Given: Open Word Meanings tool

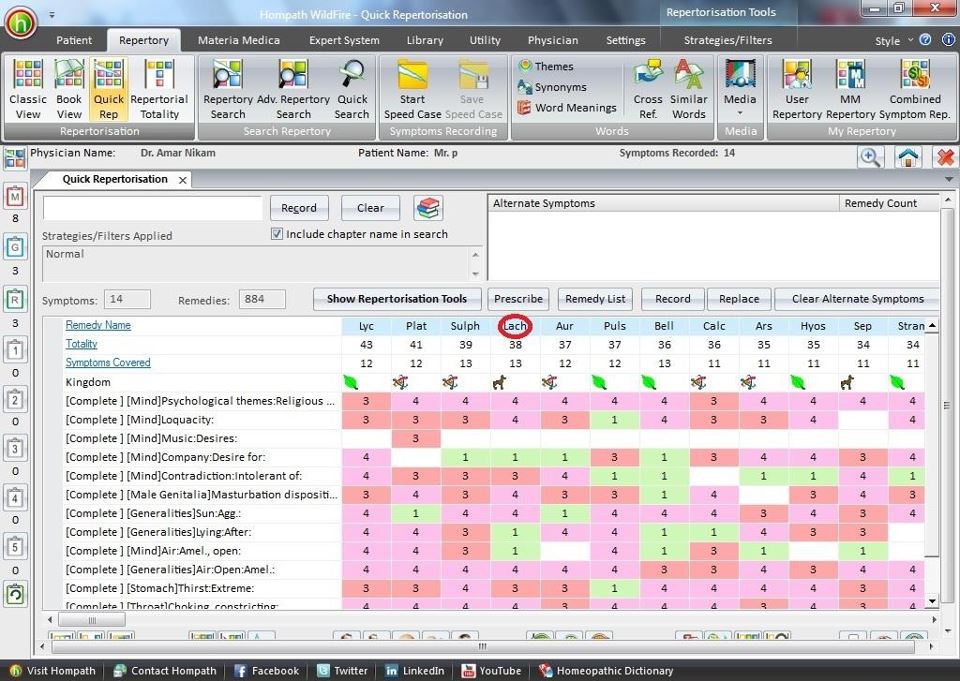Looking at the screenshot, I should click(567, 108).
